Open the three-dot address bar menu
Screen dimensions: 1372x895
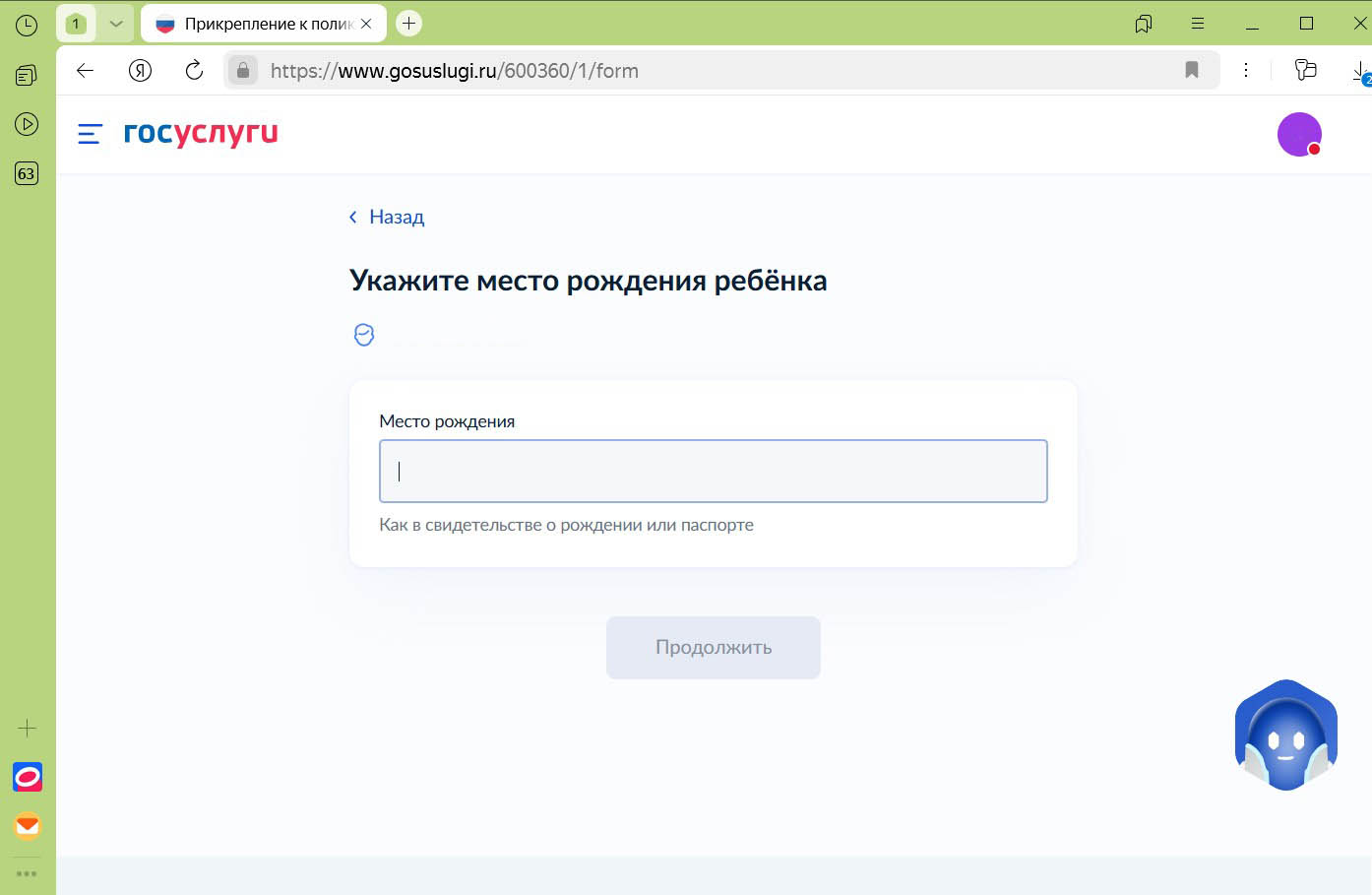(1246, 70)
